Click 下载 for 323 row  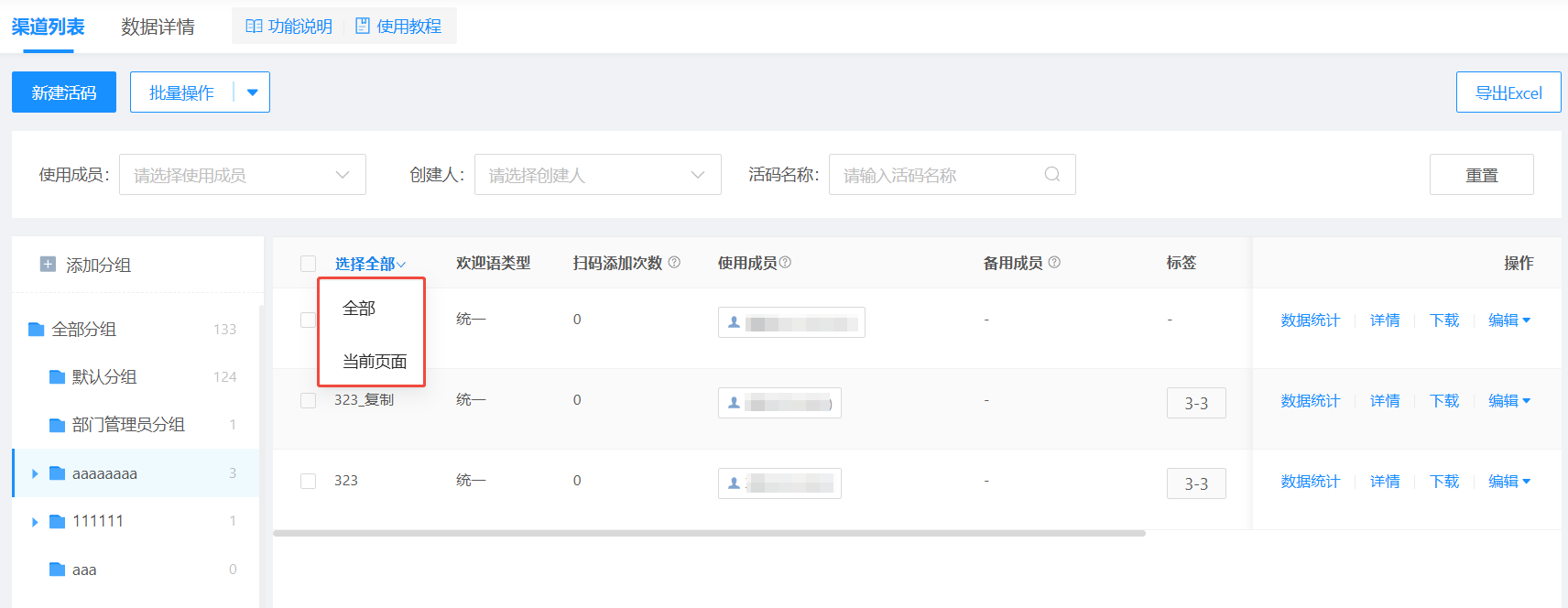point(1444,481)
